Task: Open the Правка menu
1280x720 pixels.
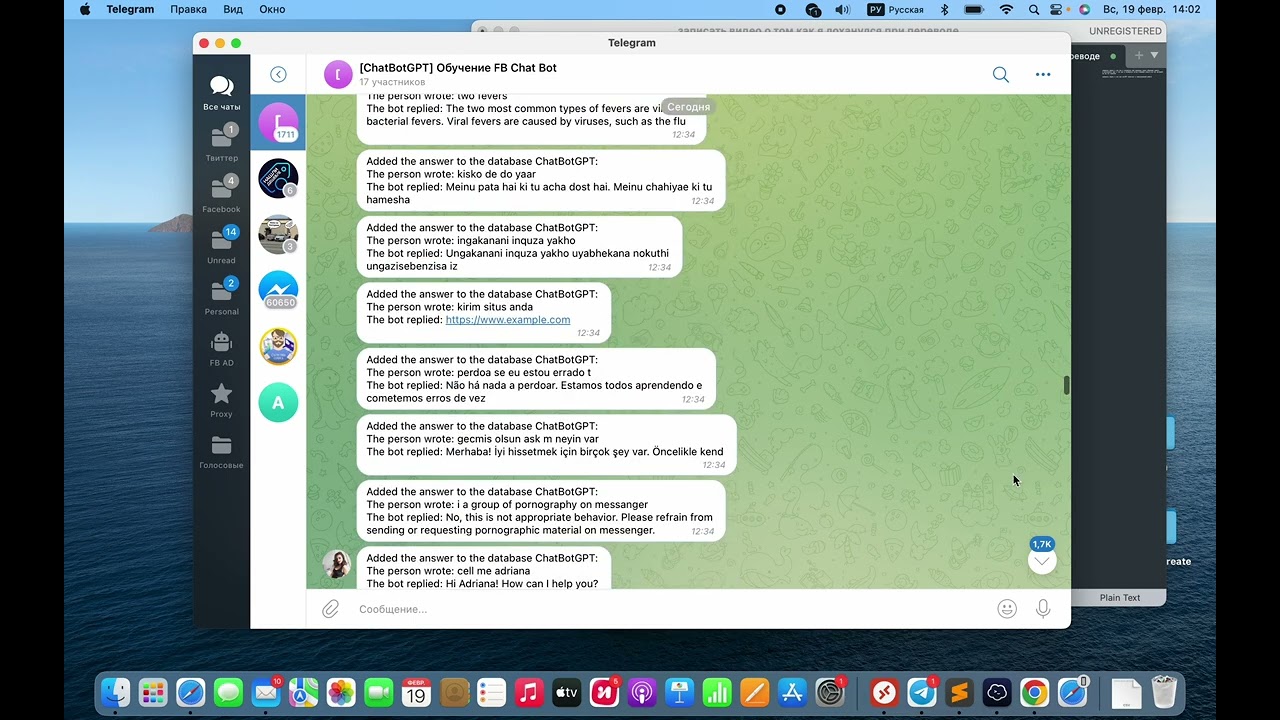Action: coord(188,9)
